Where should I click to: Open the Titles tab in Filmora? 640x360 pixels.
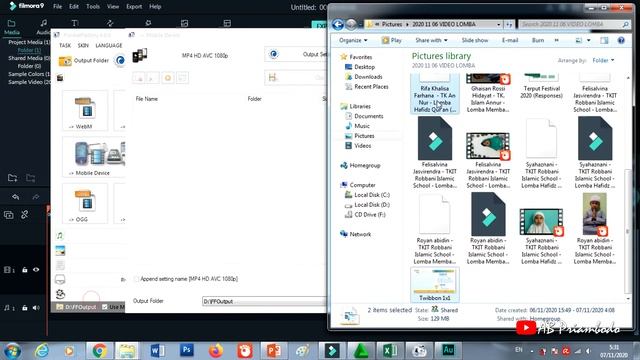pos(75,23)
